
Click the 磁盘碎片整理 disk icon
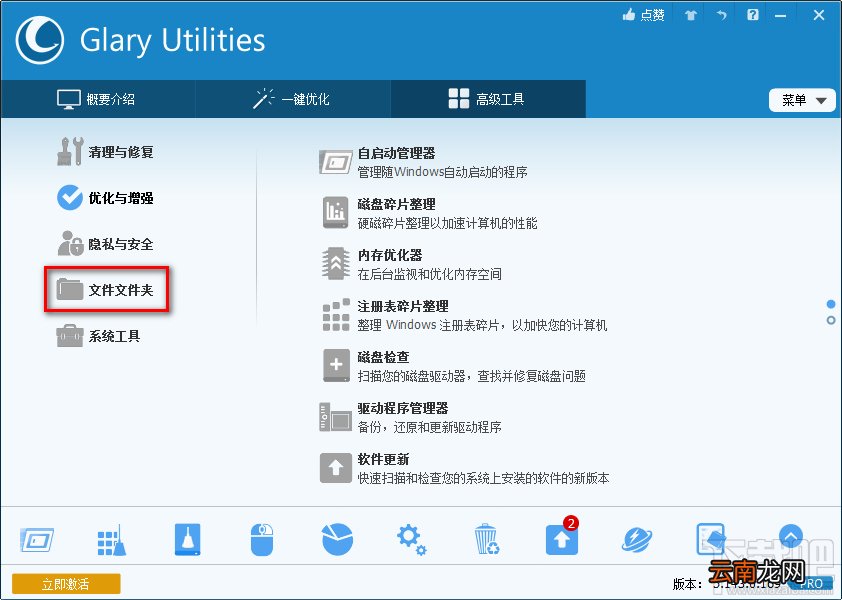click(x=336, y=212)
